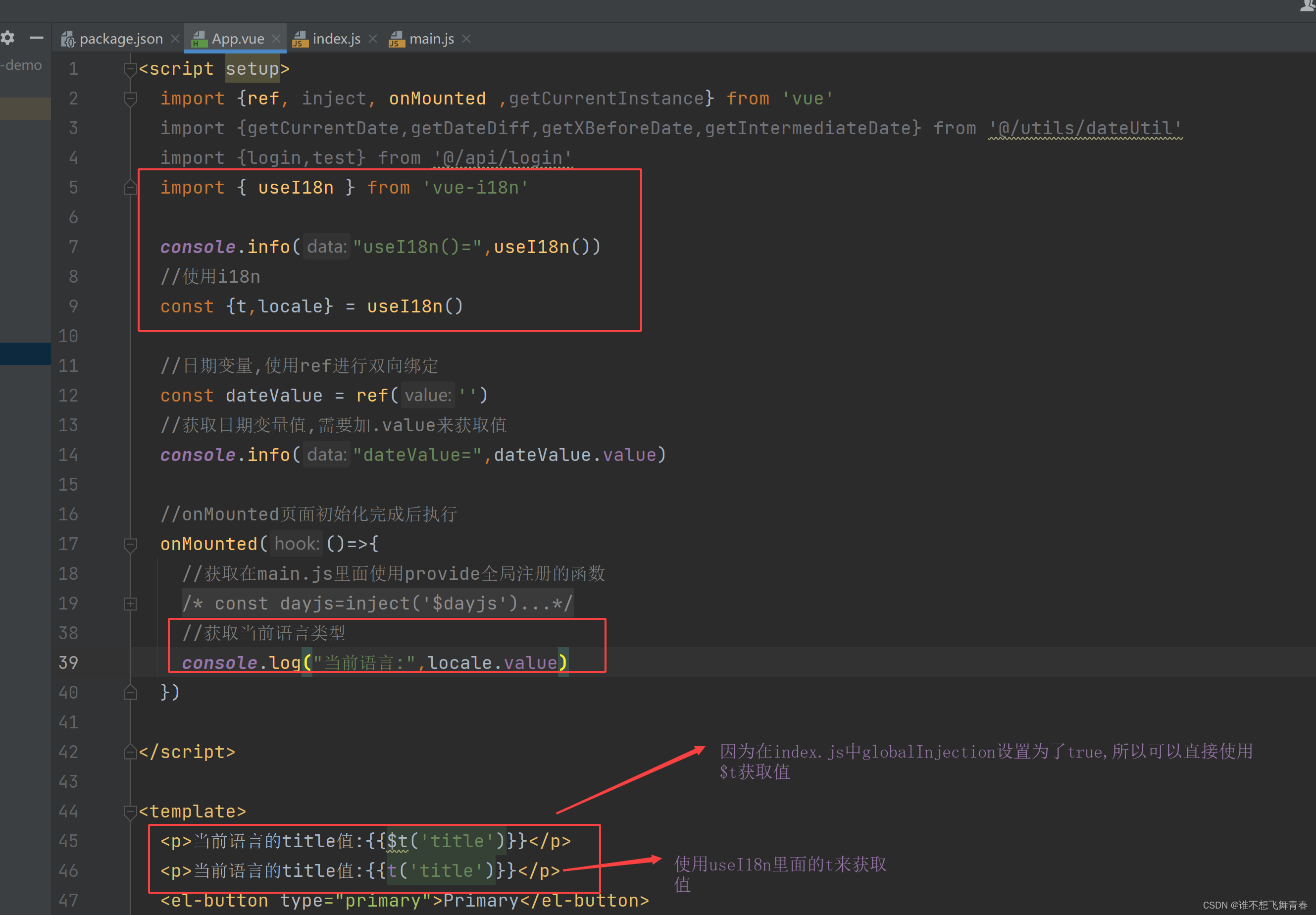Click the package.json file type icon
Viewport: 1316px width, 915px height.
[x=68, y=39]
